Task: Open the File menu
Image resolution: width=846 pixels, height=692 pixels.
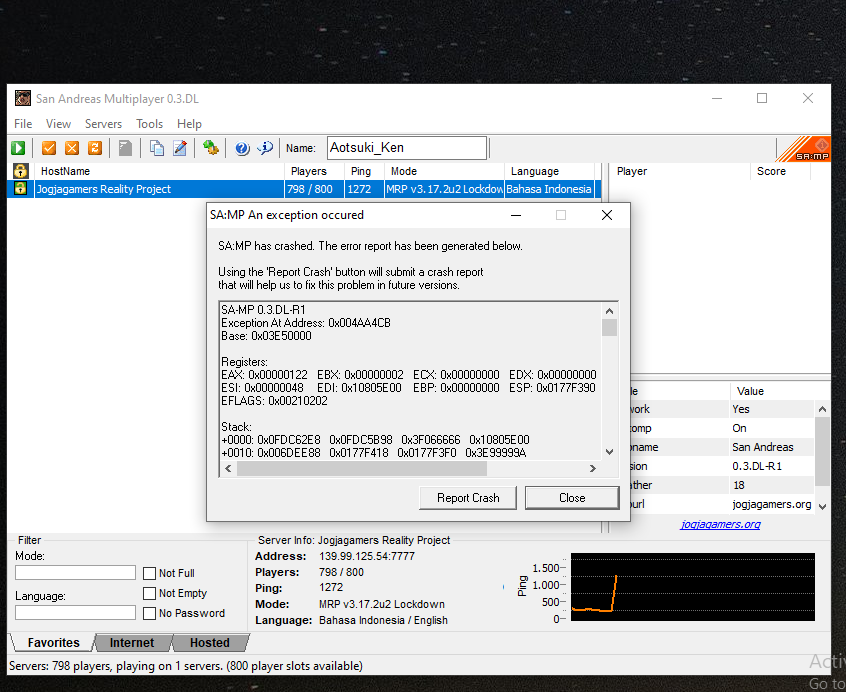Action: [x=23, y=124]
